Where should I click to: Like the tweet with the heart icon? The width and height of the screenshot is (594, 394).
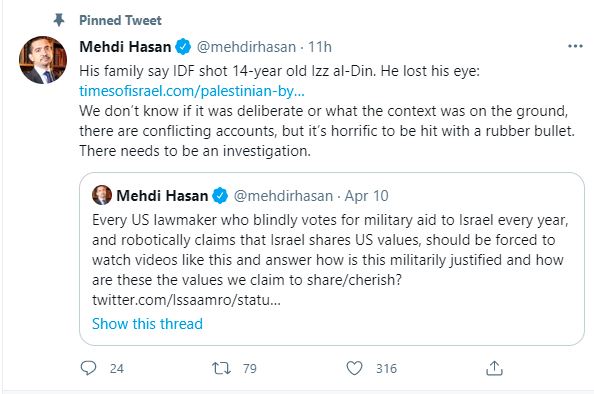pyautogui.click(x=354, y=368)
